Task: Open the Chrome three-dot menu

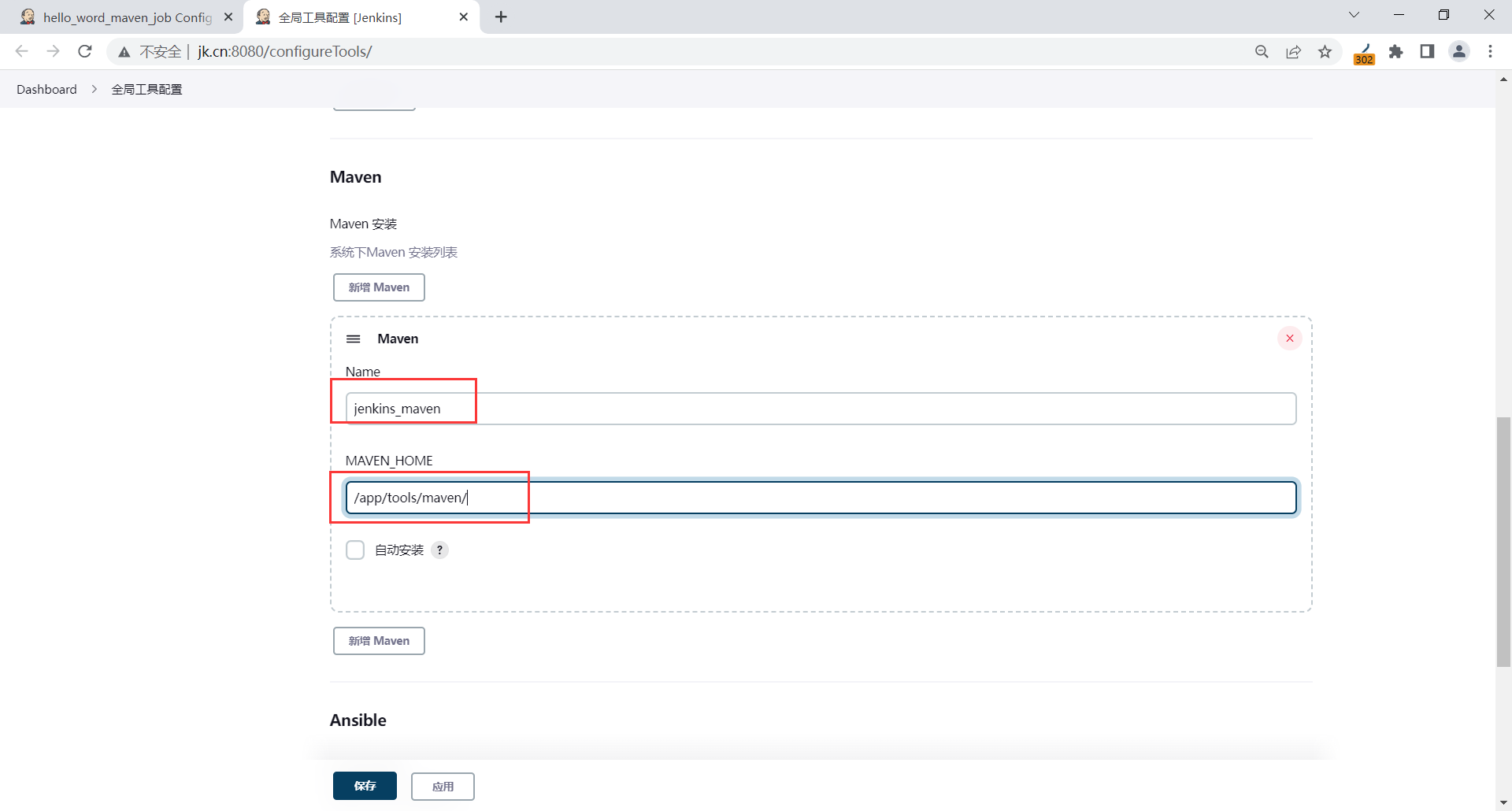Action: pos(1491,52)
